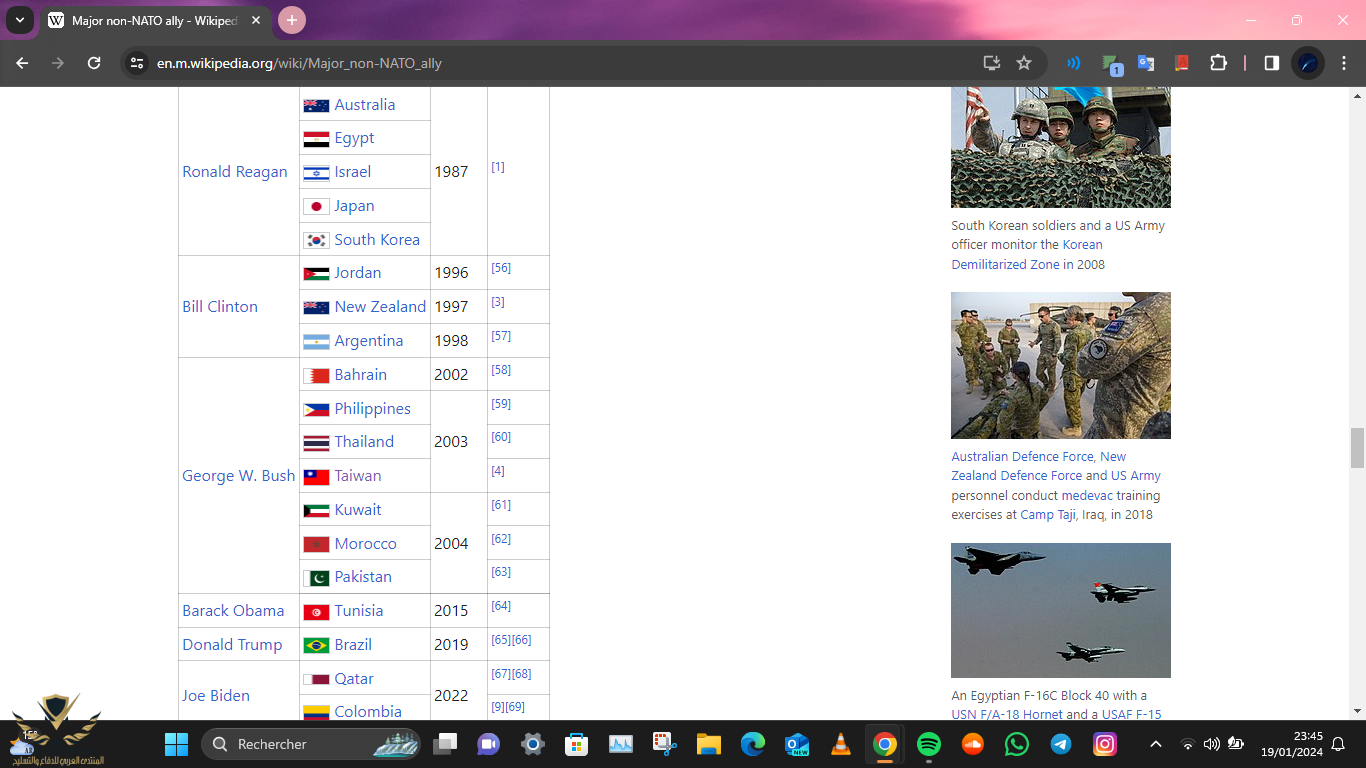Open citation [64] in the Tunisia row
Screen dimensions: 1366x768
[x=501, y=607]
